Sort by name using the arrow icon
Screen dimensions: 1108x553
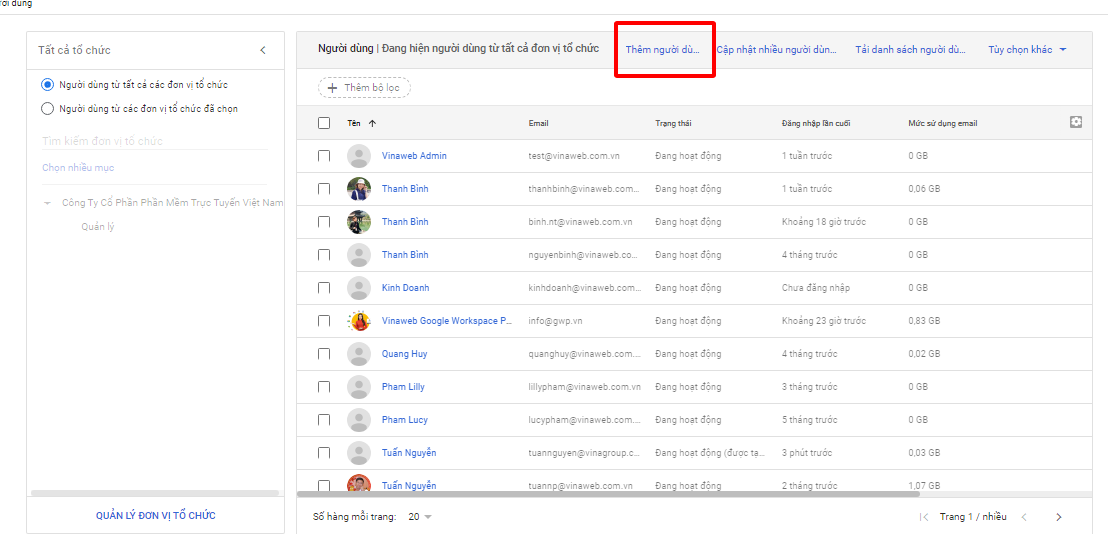373,123
